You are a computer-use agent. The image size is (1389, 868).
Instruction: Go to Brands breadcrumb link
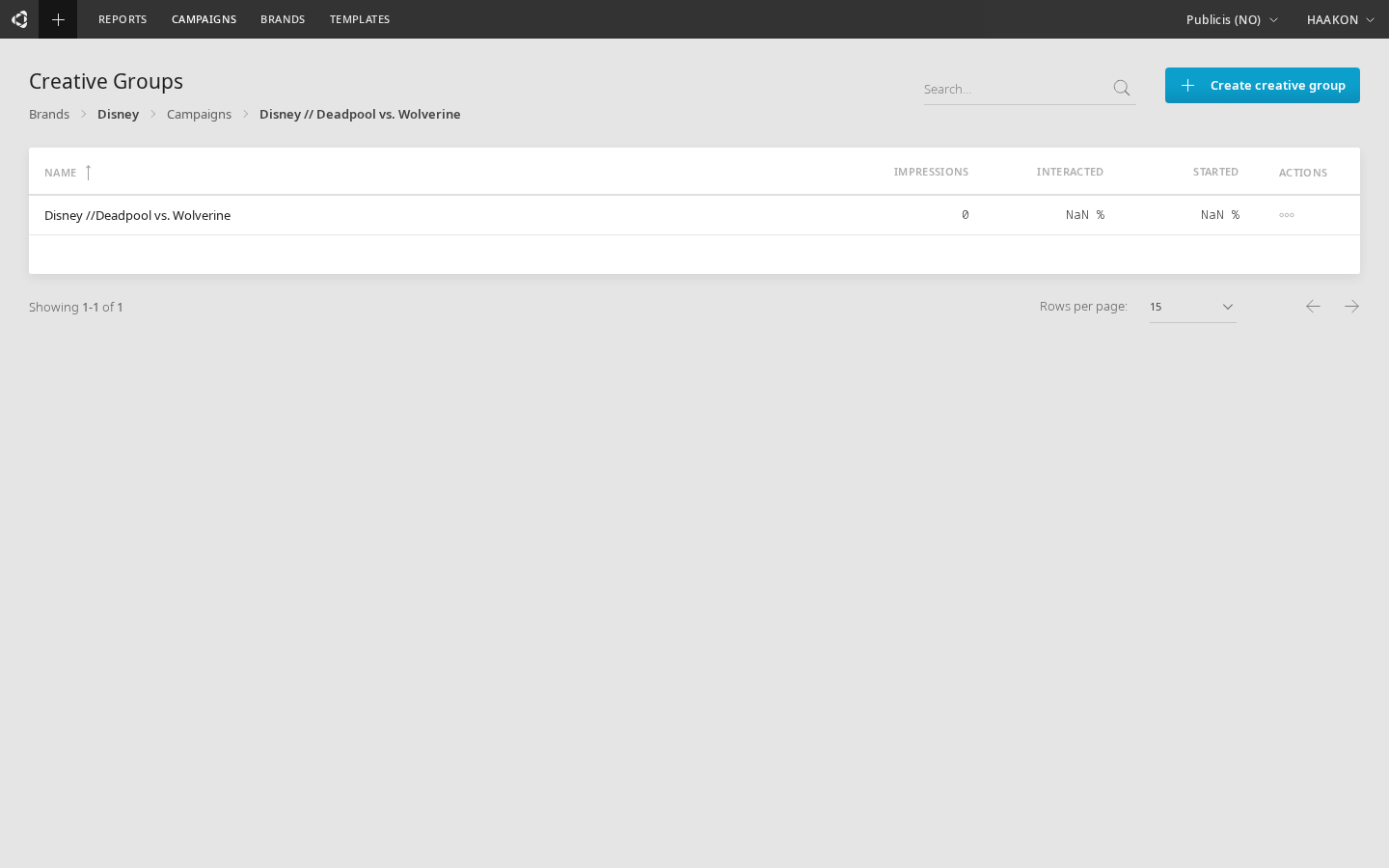49,114
